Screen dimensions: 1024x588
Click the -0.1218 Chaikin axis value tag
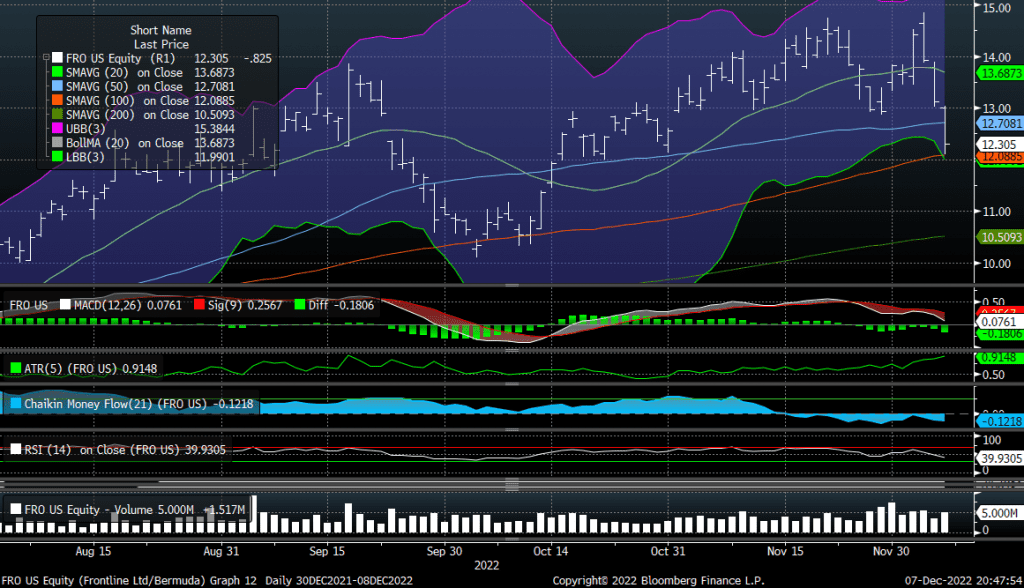[x=1000, y=421]
